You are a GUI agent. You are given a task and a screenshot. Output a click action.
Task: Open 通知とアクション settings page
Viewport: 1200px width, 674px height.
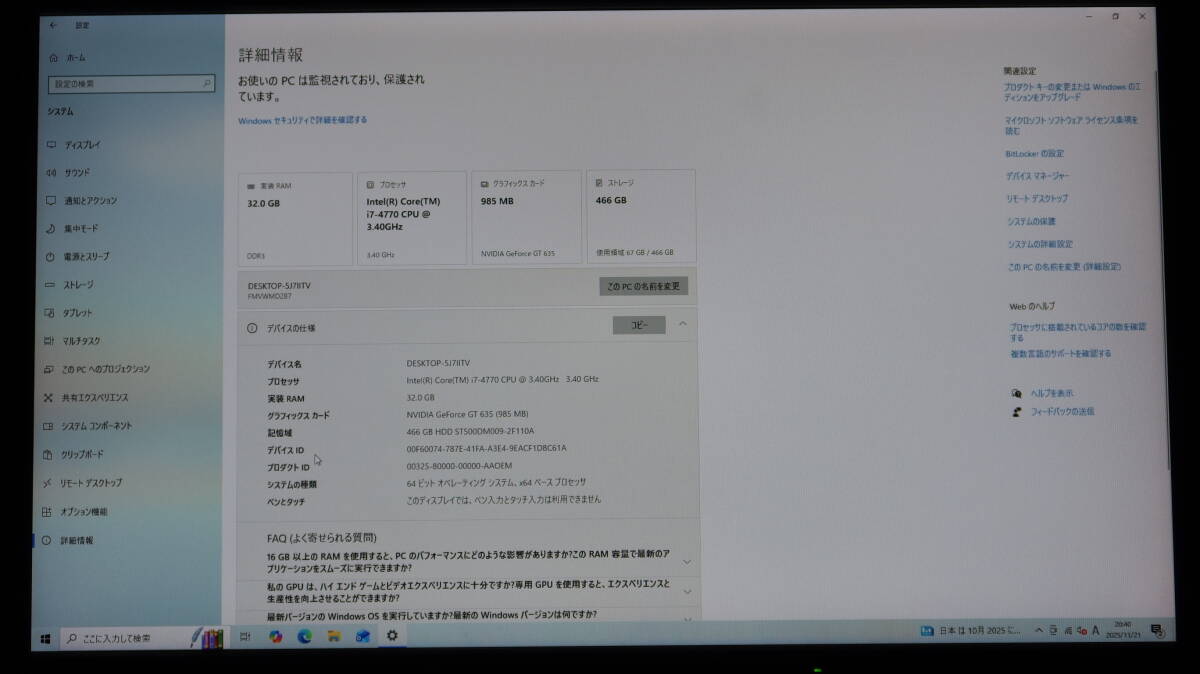(81, 200)
